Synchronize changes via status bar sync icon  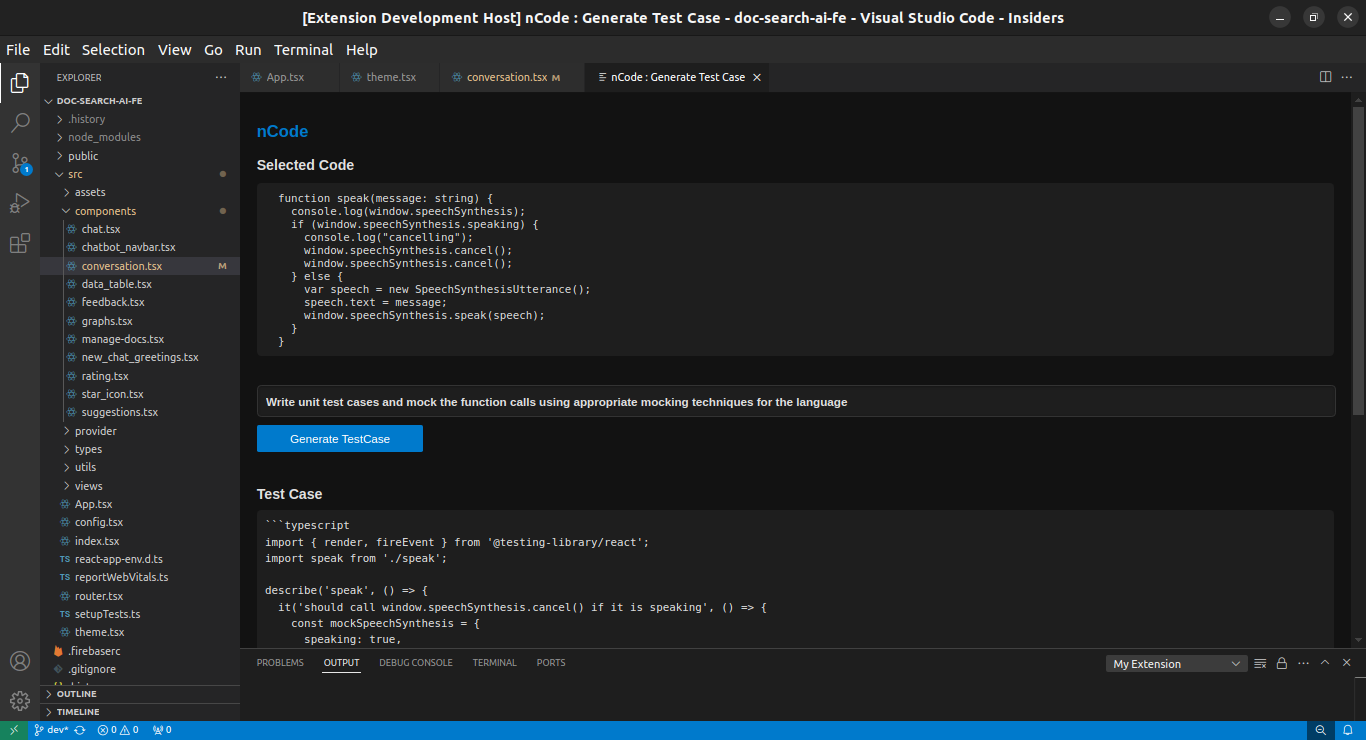click(80, 730)
